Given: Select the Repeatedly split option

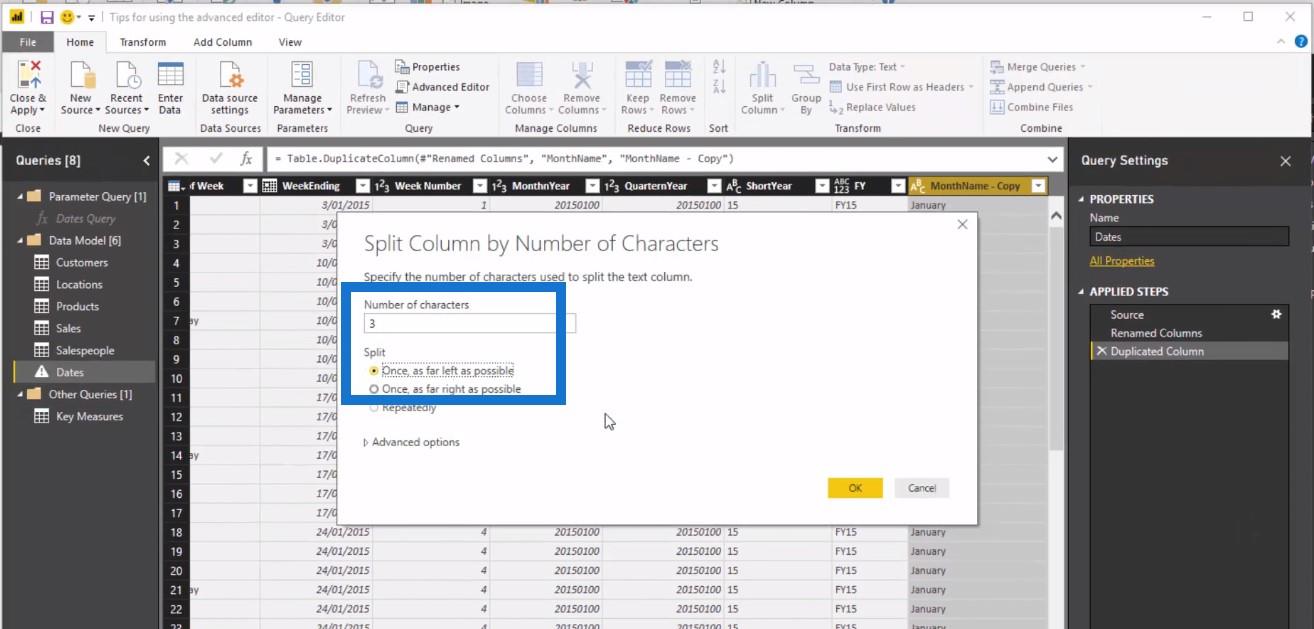Looking at the screenshot, I should 402,408.
